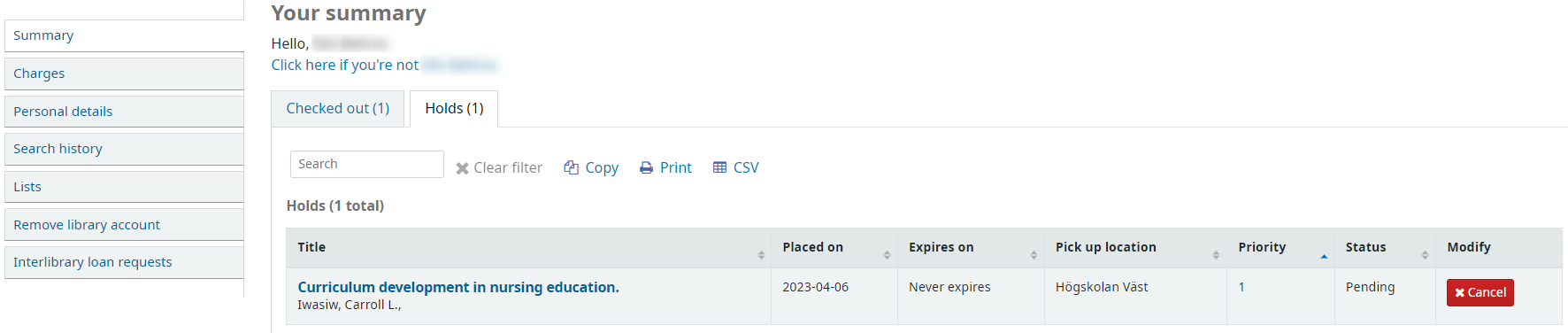Click the 'Click here if you're not' link
Screen dimensions: 1568x333
pyautogui.click(x=345, y=65)
